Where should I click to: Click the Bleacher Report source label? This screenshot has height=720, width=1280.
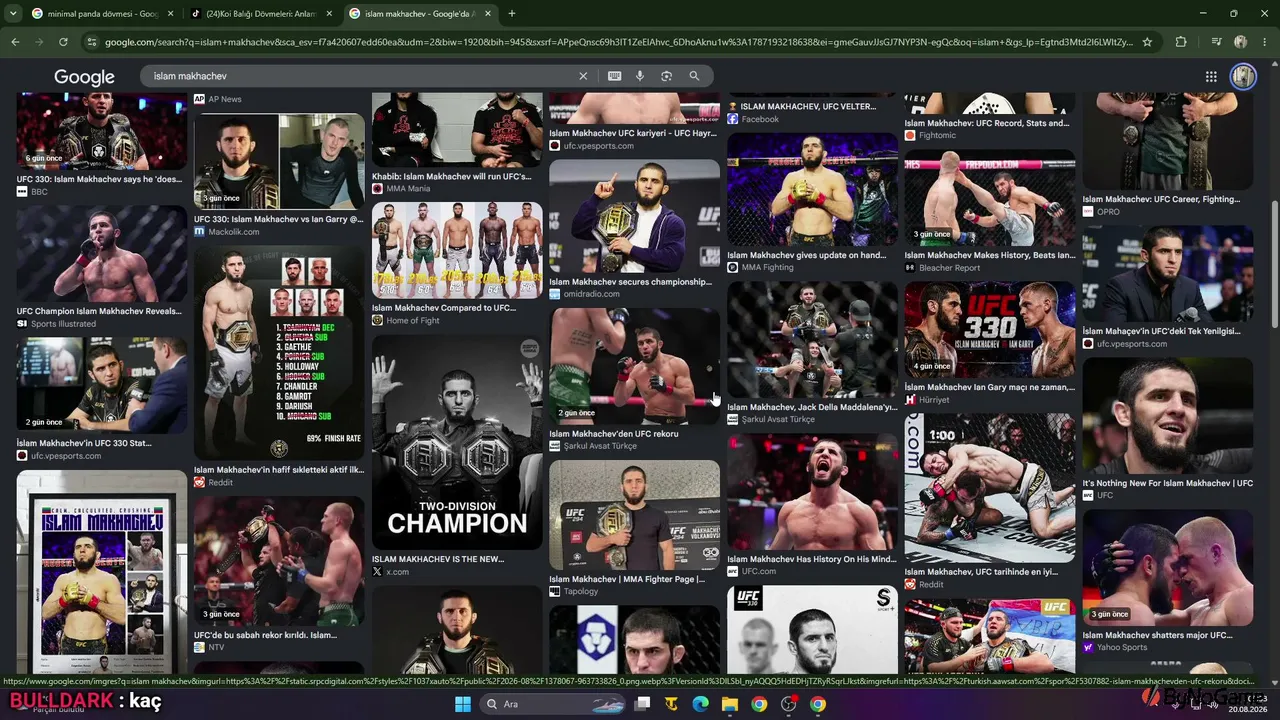950,268
